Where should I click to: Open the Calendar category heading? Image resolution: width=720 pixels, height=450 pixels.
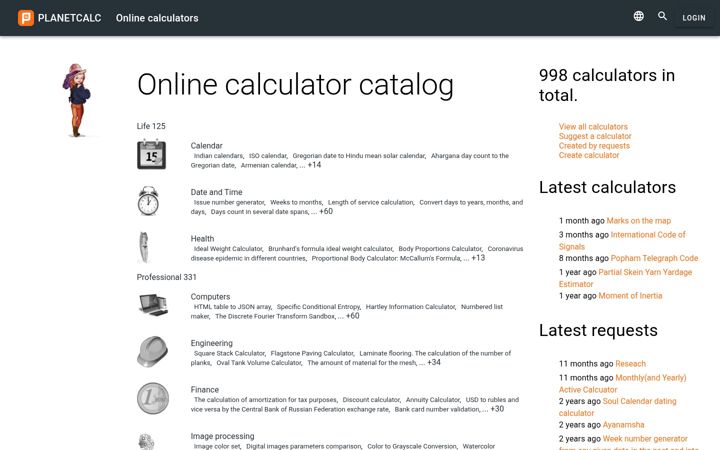(206, 146)
